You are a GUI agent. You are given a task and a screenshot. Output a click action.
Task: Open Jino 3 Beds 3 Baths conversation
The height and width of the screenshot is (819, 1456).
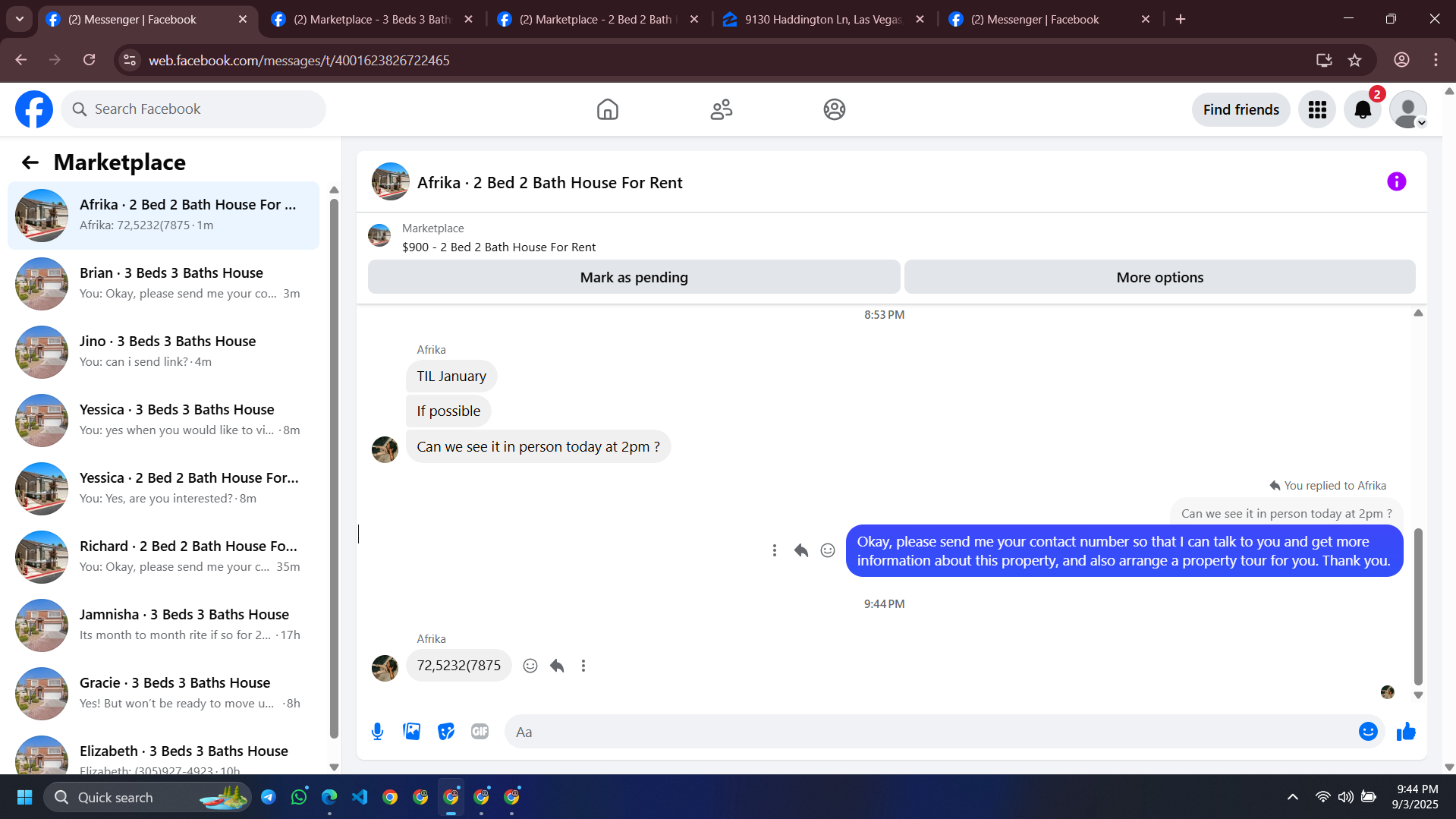[x=163, y=352]
